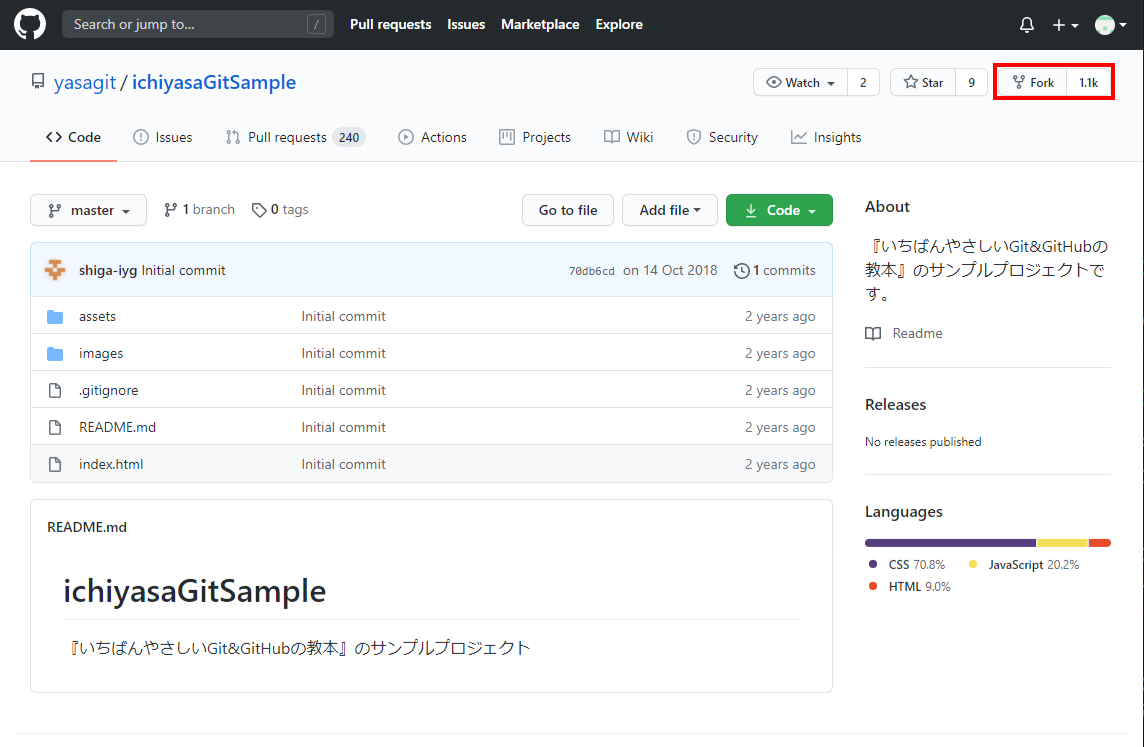
Task: Open the GitHub home logo
Action: 30,25
